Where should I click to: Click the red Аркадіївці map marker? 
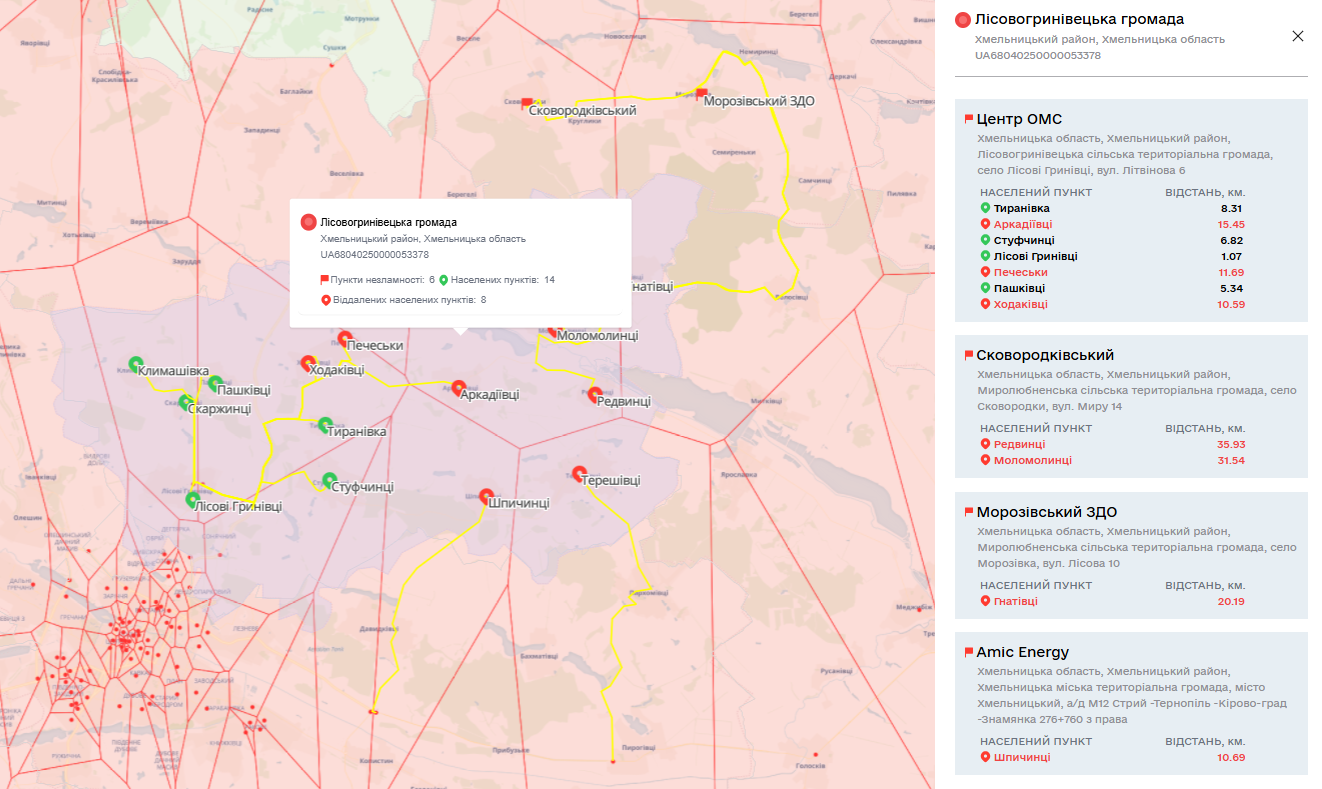click(458, 388)
